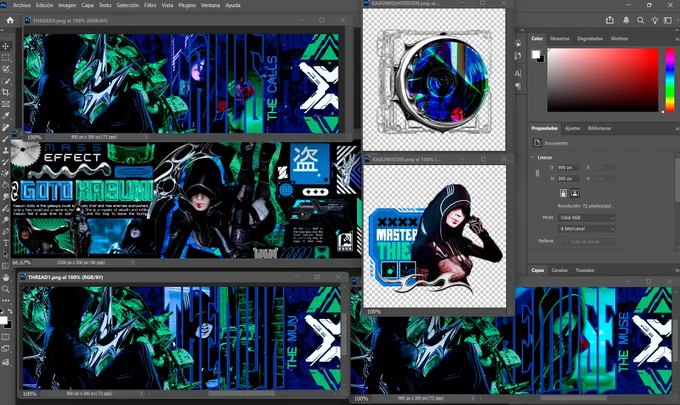Reset default colors in toolbar
Screen dimensions: 680x405
point(2,311)
